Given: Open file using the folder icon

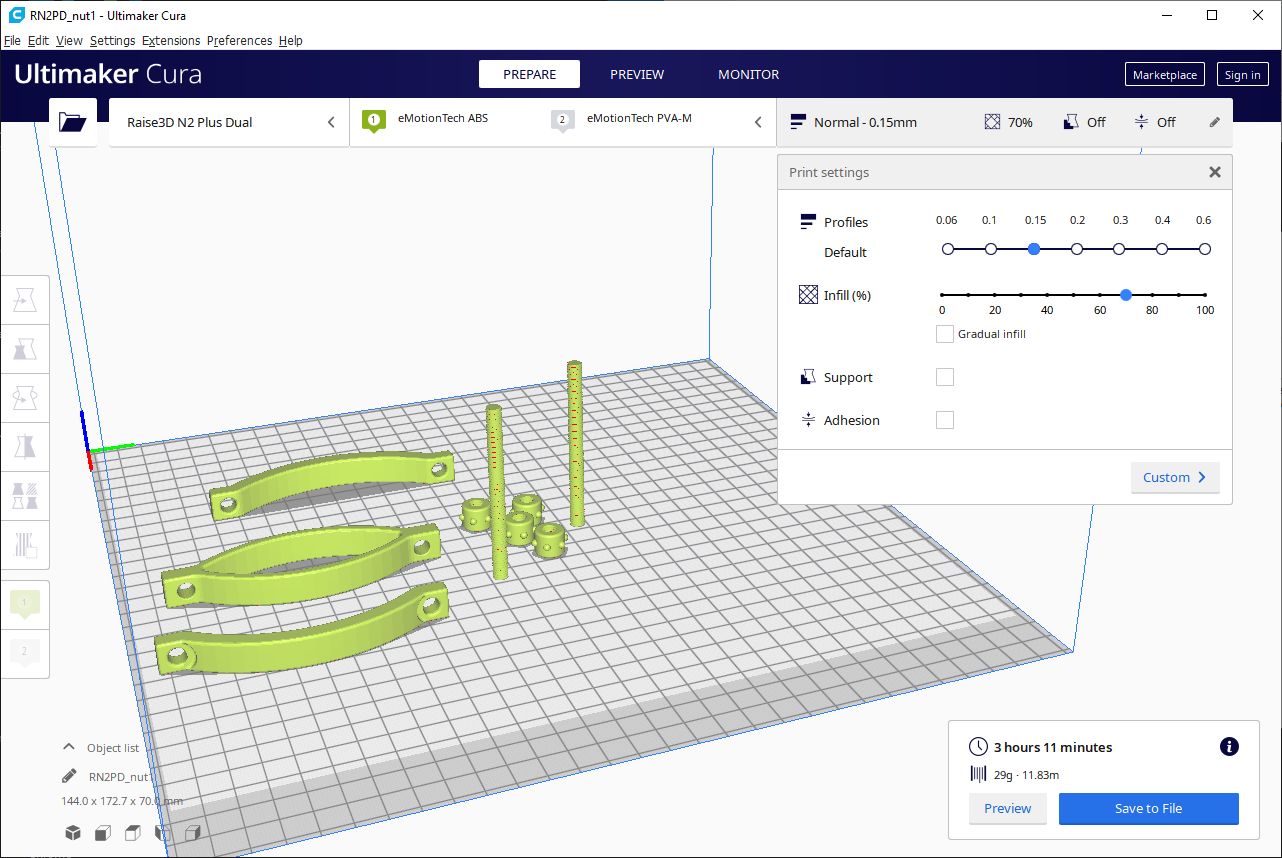Looking at the screenshot, I should pyautogui.click(x=72, y=122).
